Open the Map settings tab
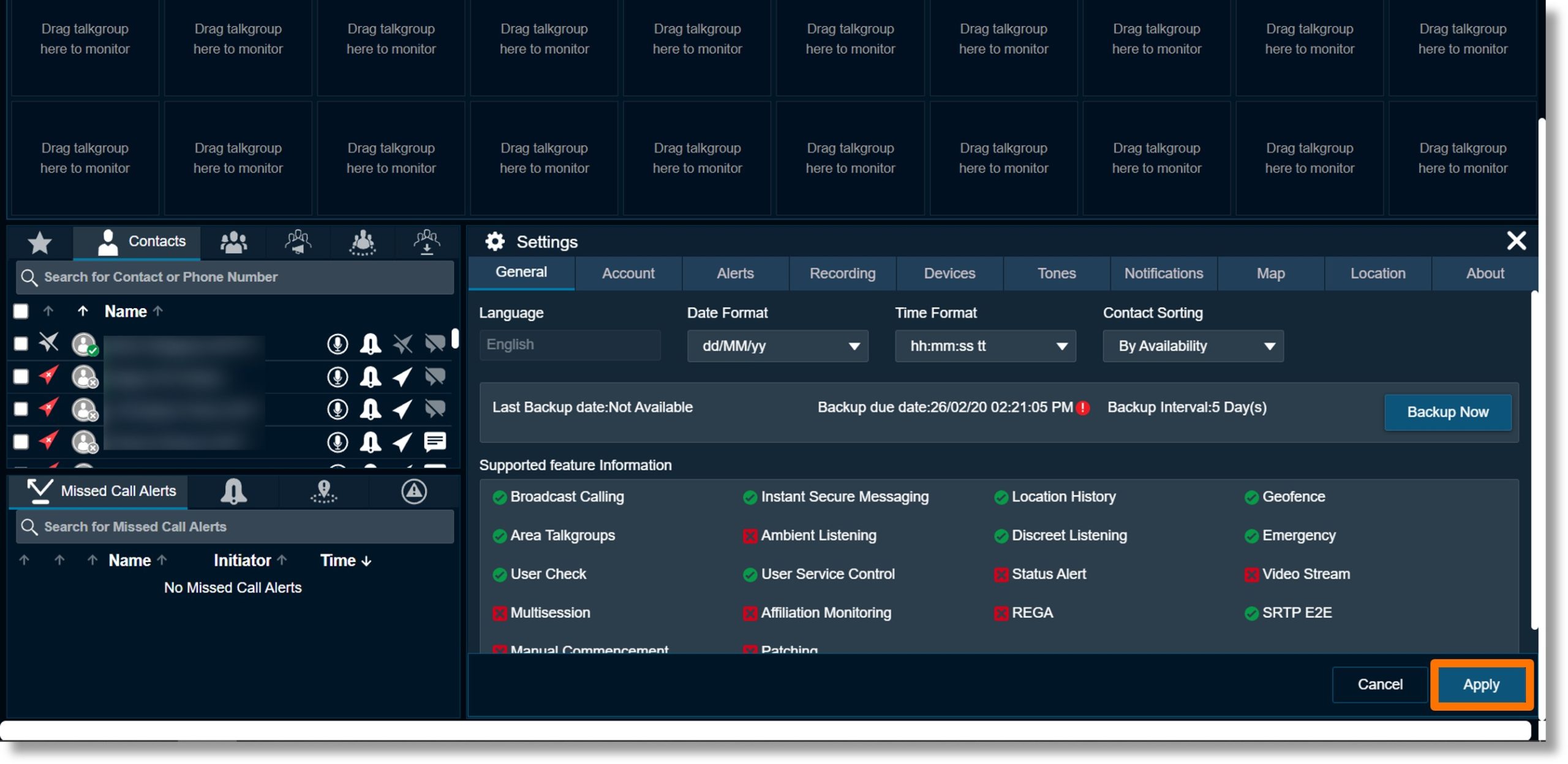 point(1271,274)
